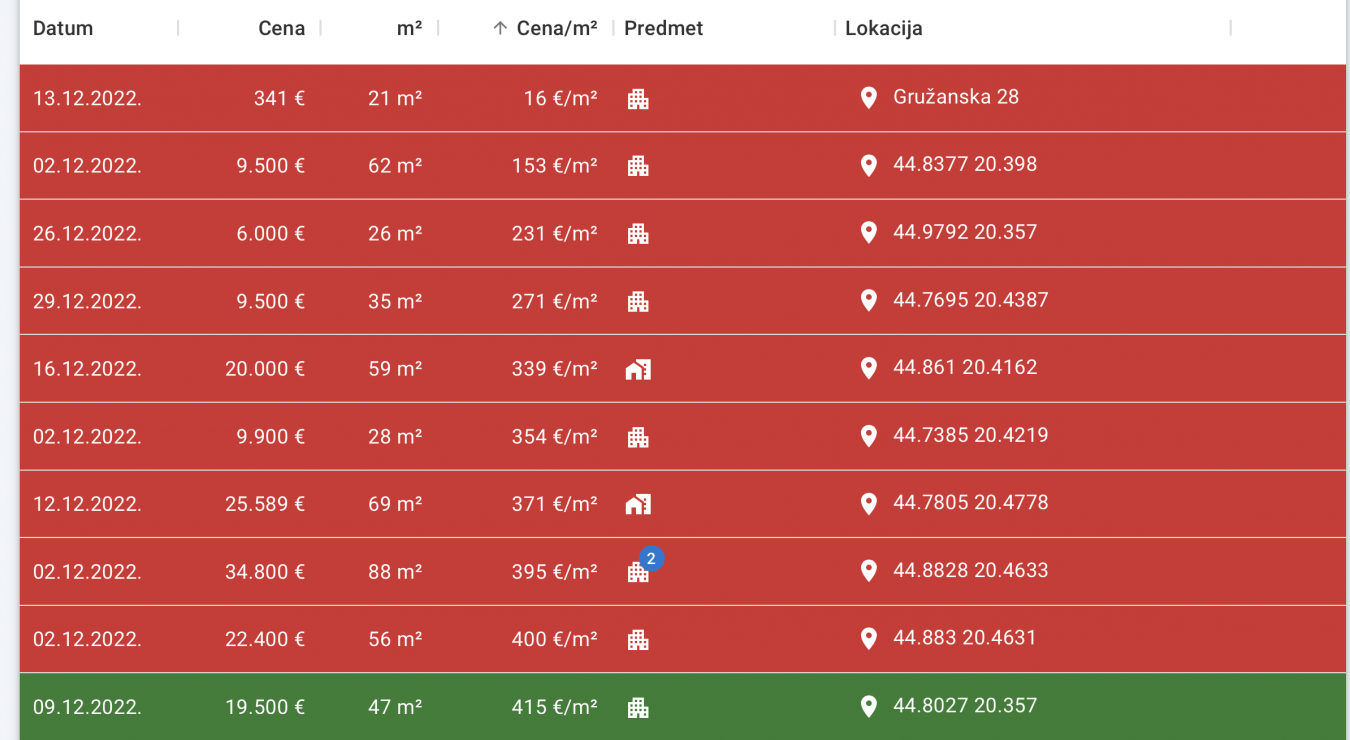Click the sort arrow next to Cena/m²
This screenshot has height=740, width=1350.
[x=501, y=28]
